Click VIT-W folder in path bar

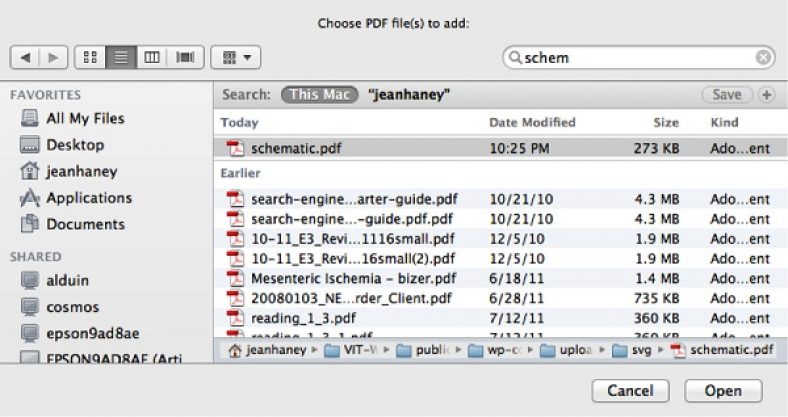pyautogui.click(x=350, y=350)
